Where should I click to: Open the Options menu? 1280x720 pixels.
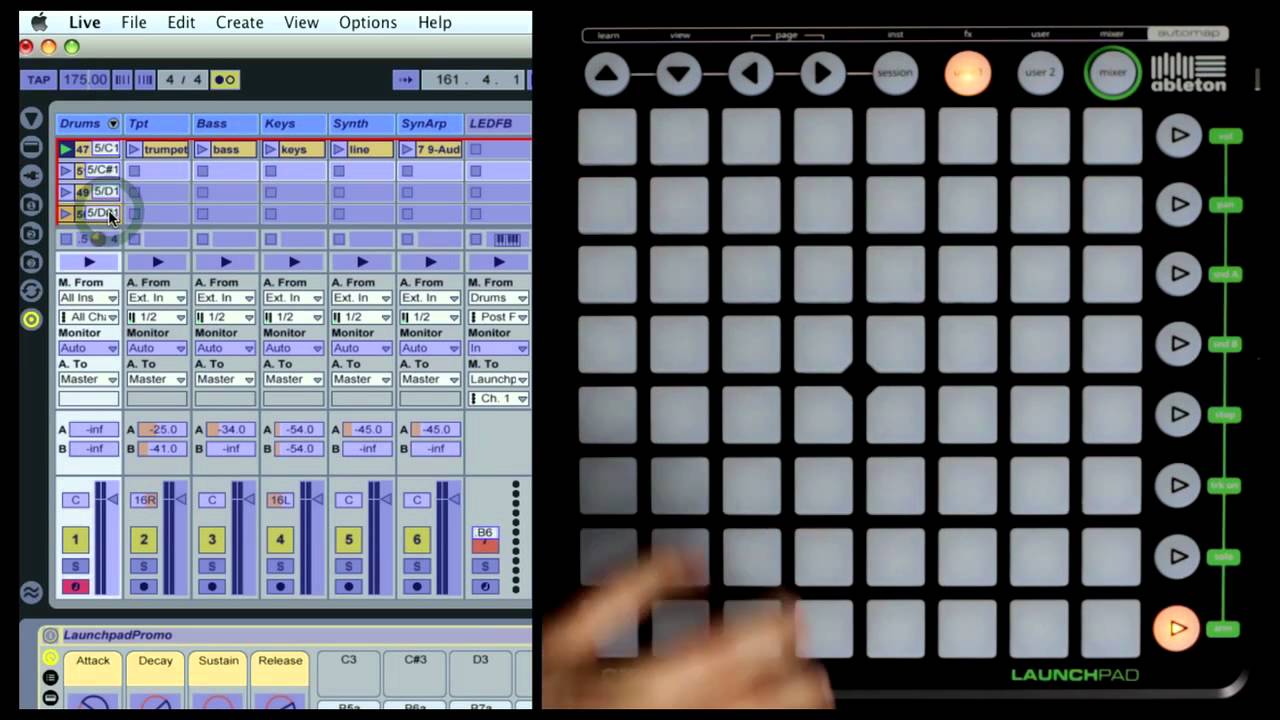pyautogui.click(x=368, y=22)
